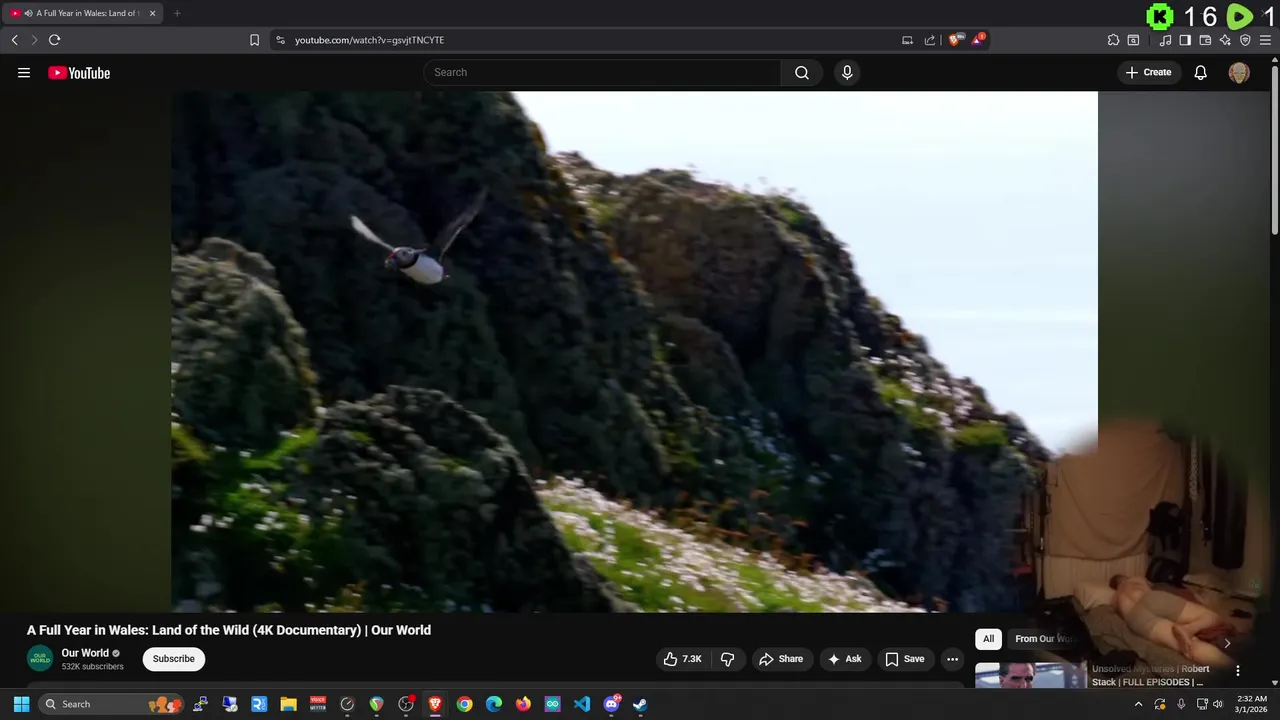Bookmark this page icon

pyautogui.click(x=254, y=40)
